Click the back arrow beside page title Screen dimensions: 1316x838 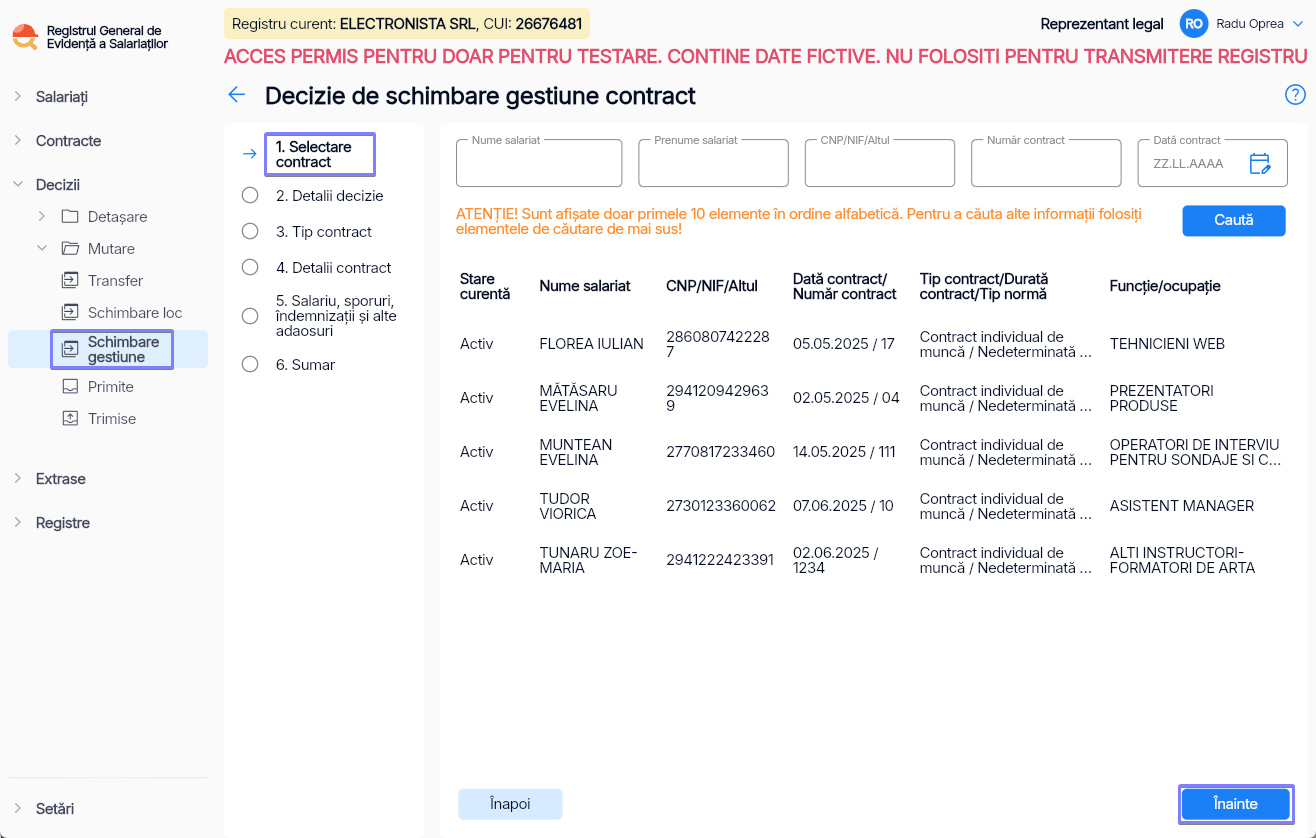point(236,95)
